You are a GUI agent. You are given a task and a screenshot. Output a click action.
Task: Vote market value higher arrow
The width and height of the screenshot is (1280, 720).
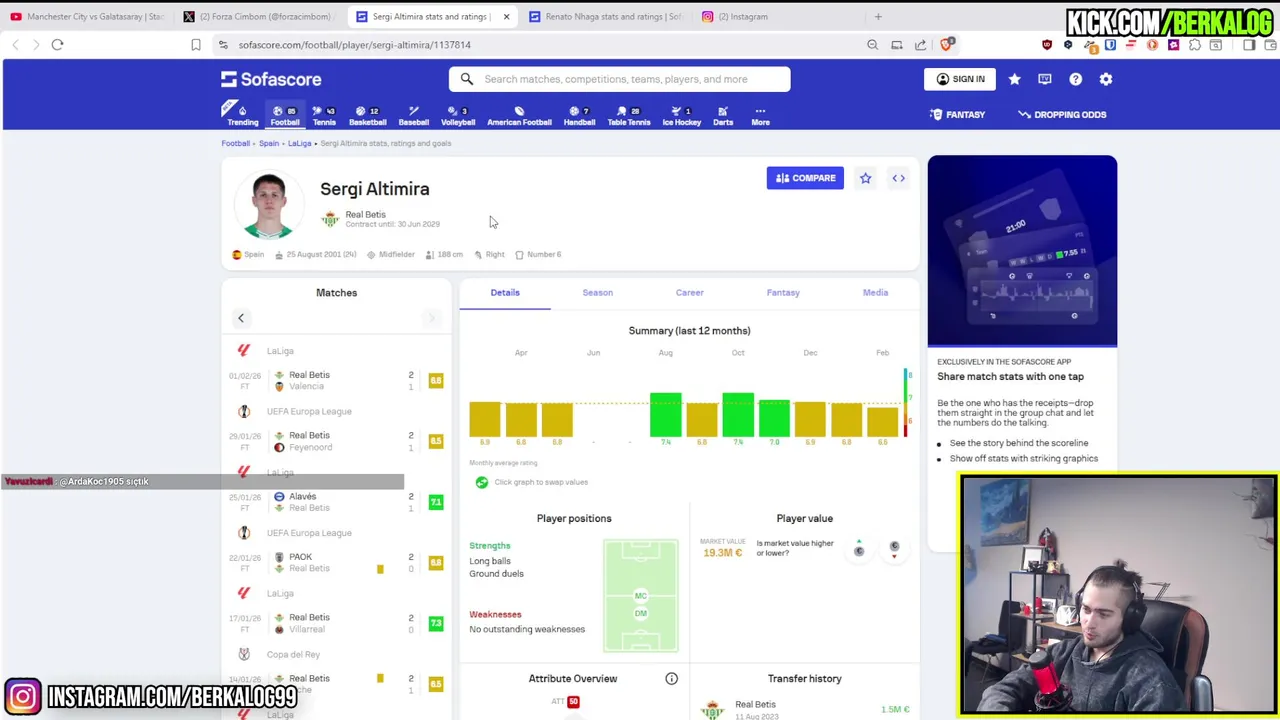click(858, 548)
